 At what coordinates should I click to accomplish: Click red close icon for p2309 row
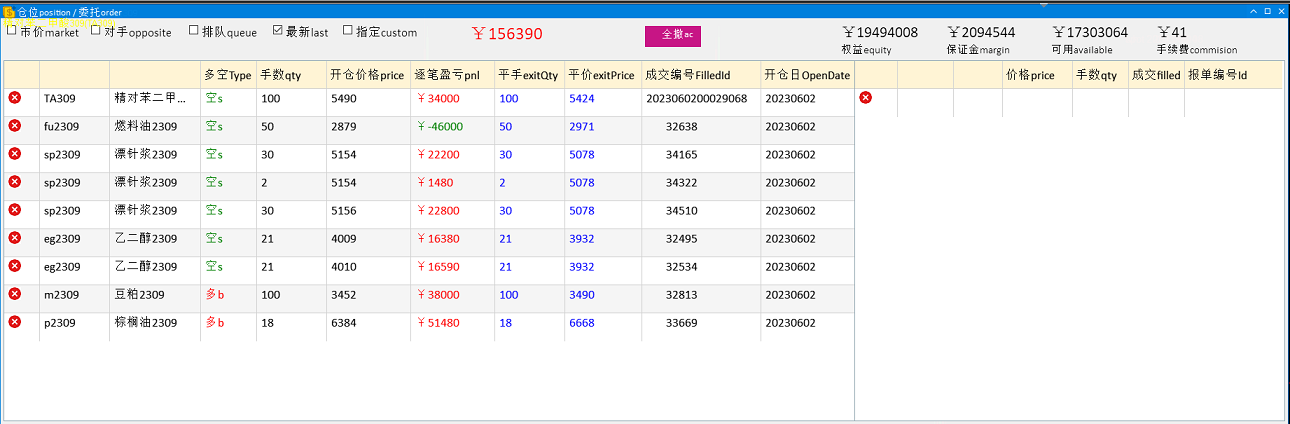coord(15,322)
